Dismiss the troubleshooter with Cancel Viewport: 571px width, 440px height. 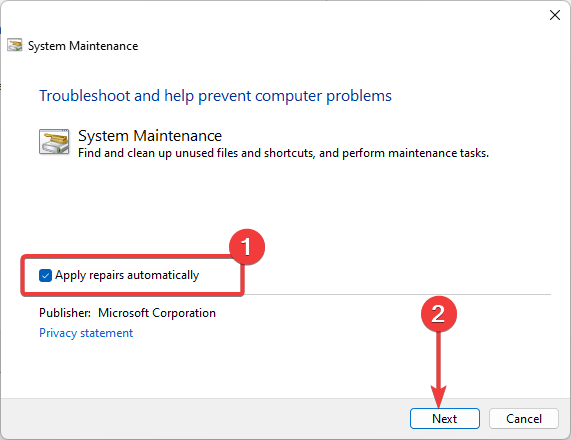[x=524, y=419]
